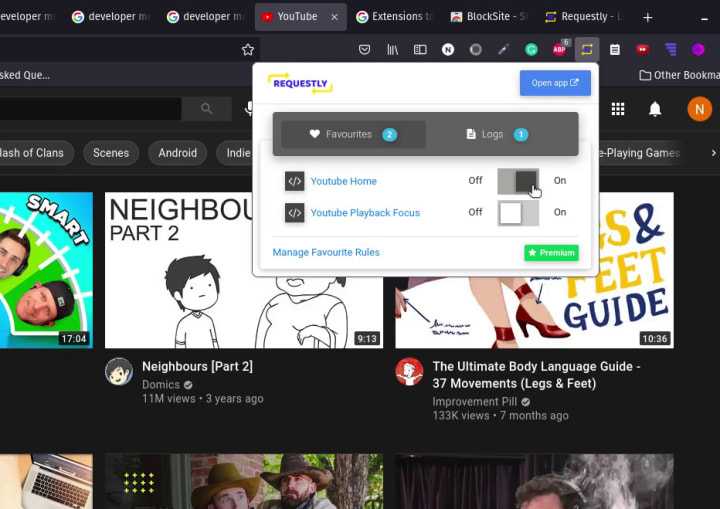Viewport: 720px width, 509px height.
Task: Open the cowboys video thumbnail
Action: point(244,481)
